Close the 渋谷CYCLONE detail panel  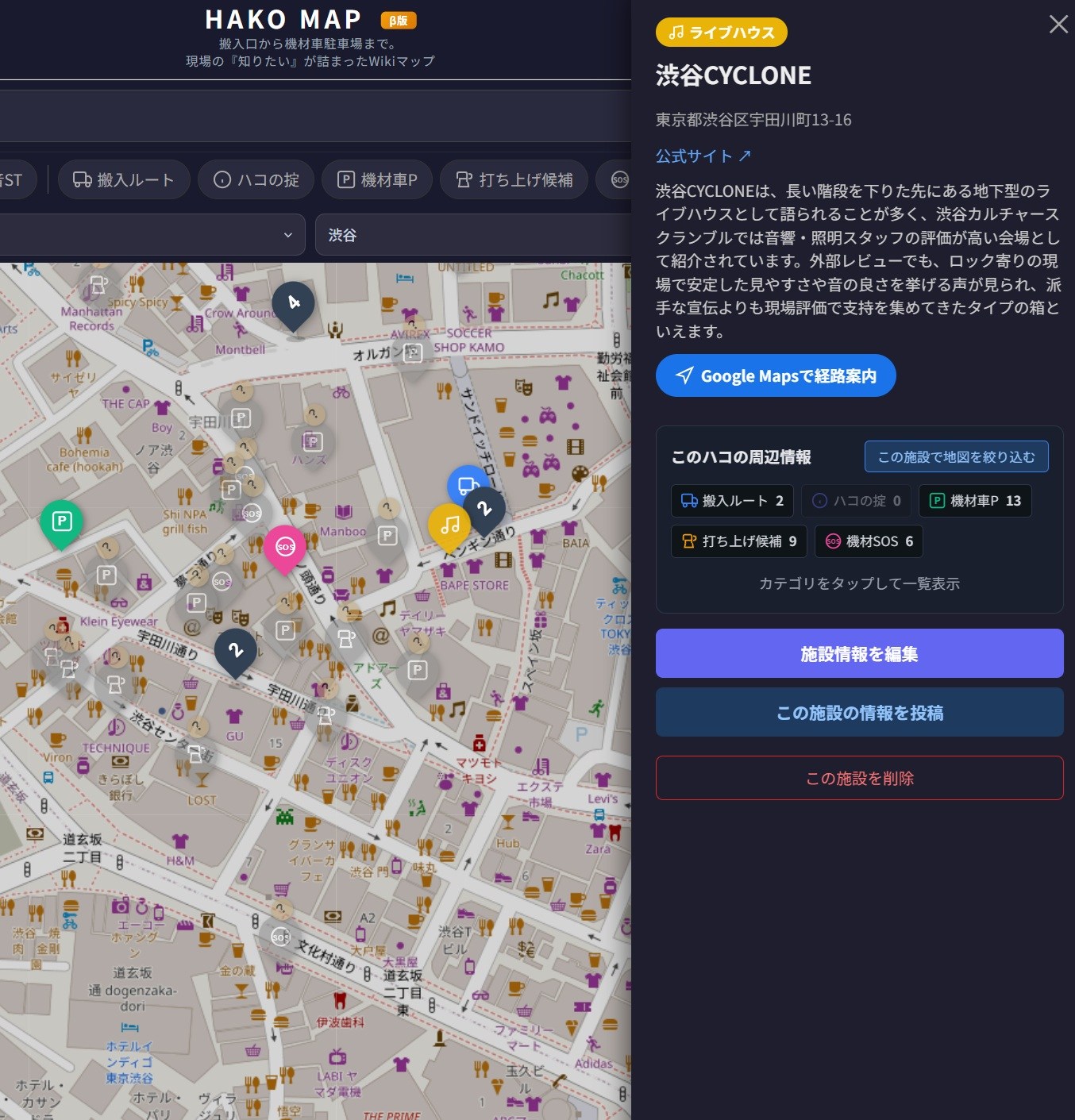(1058, 25)
